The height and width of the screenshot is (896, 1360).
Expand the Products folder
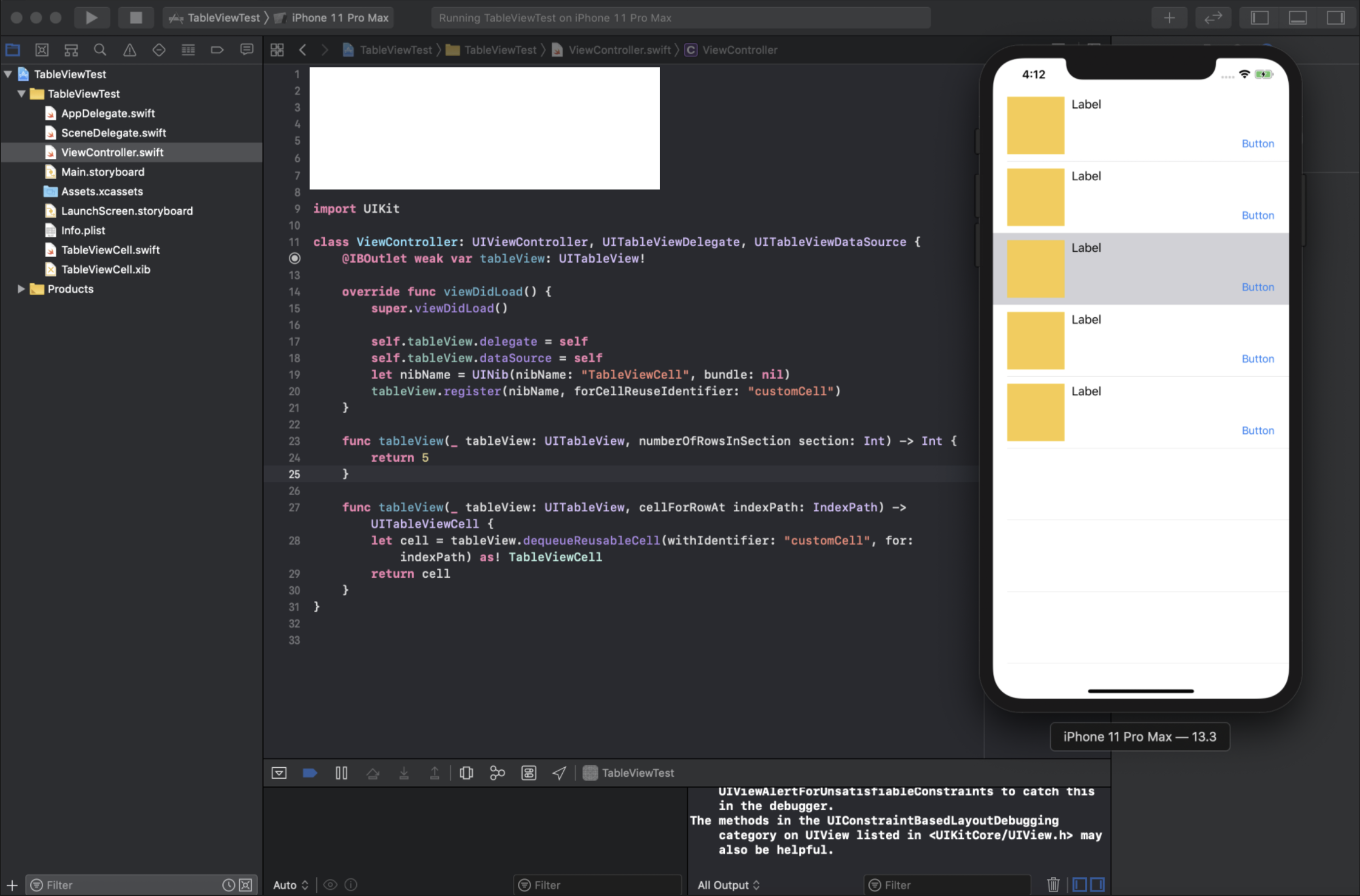click(21, 289)
